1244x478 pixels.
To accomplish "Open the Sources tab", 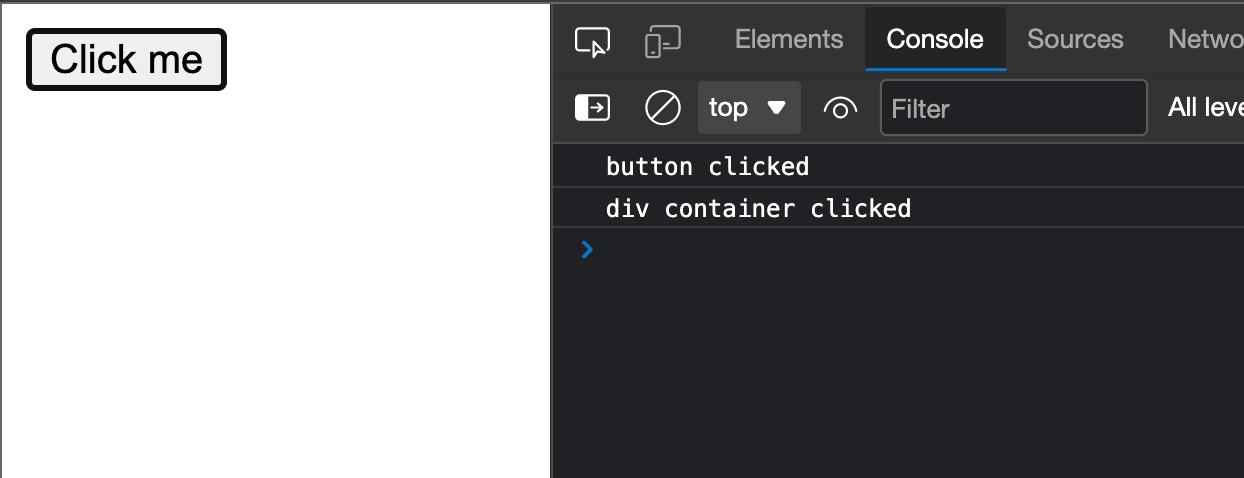I will tap(1075, 39).
